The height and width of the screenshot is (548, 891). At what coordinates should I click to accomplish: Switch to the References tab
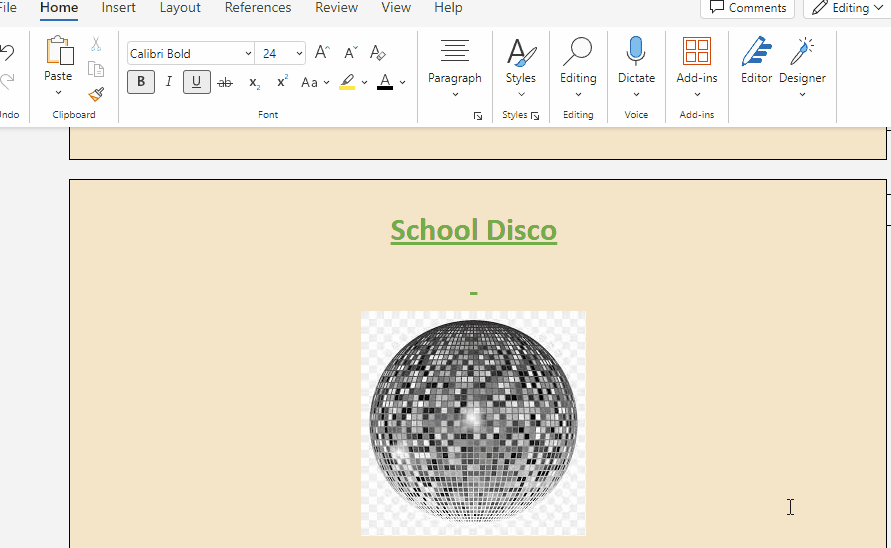pos(257,8)
